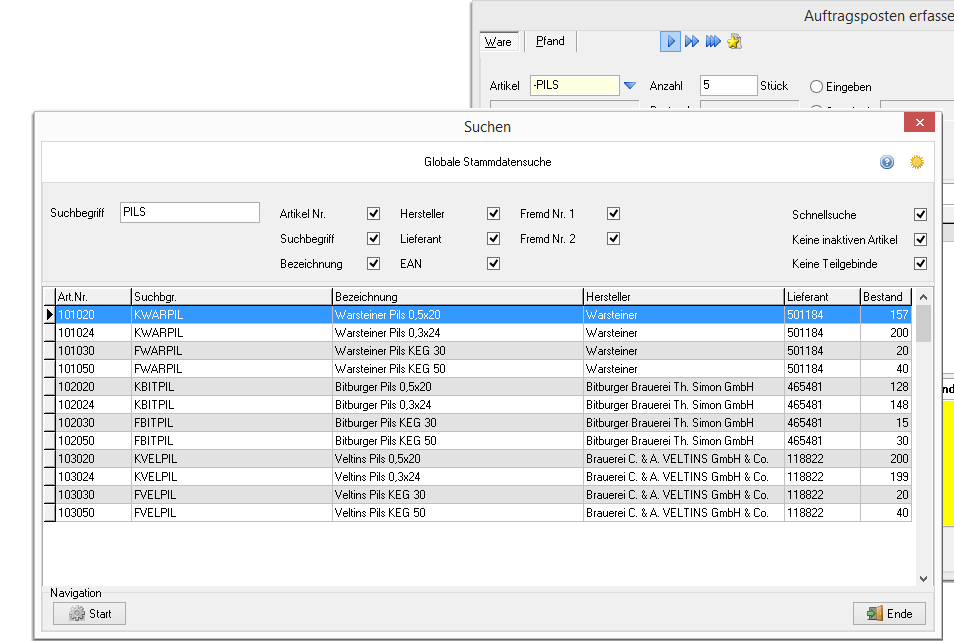The width and height of the screenshot is (954, 641).
Task: Select row Bitburger Pils 0,5x20
Action: click(x=484, y=387)
